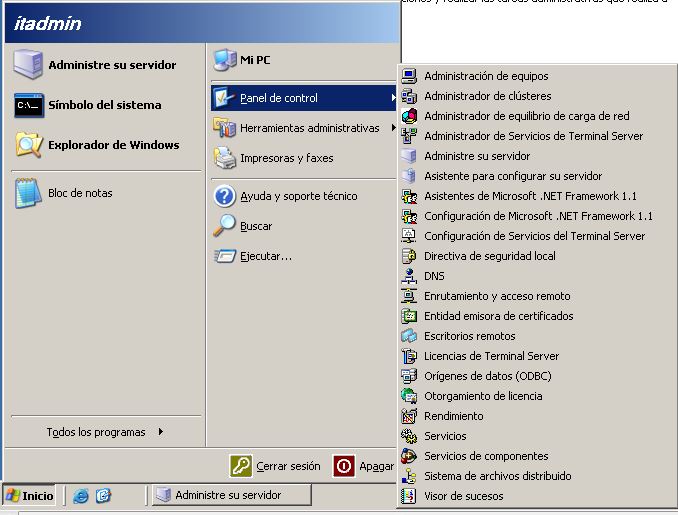Viewport: 678px width, 515px height.
Task: Click Todos los programas label
Action: 96,432
